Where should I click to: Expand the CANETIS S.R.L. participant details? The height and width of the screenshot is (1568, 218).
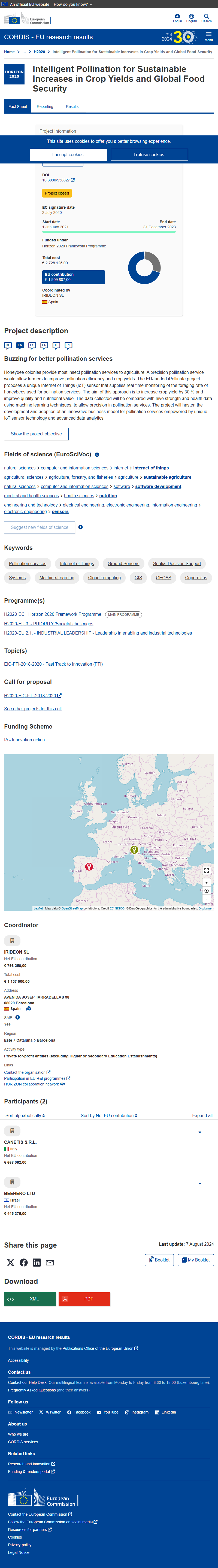(x=200, y=1132)
